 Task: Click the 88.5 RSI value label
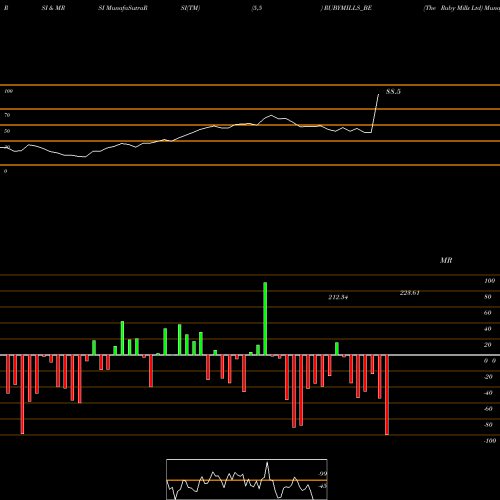(393, 92)
